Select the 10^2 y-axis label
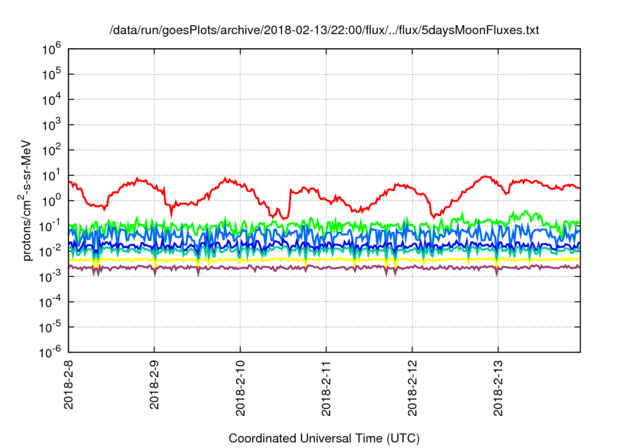 [x=52, y=151]
